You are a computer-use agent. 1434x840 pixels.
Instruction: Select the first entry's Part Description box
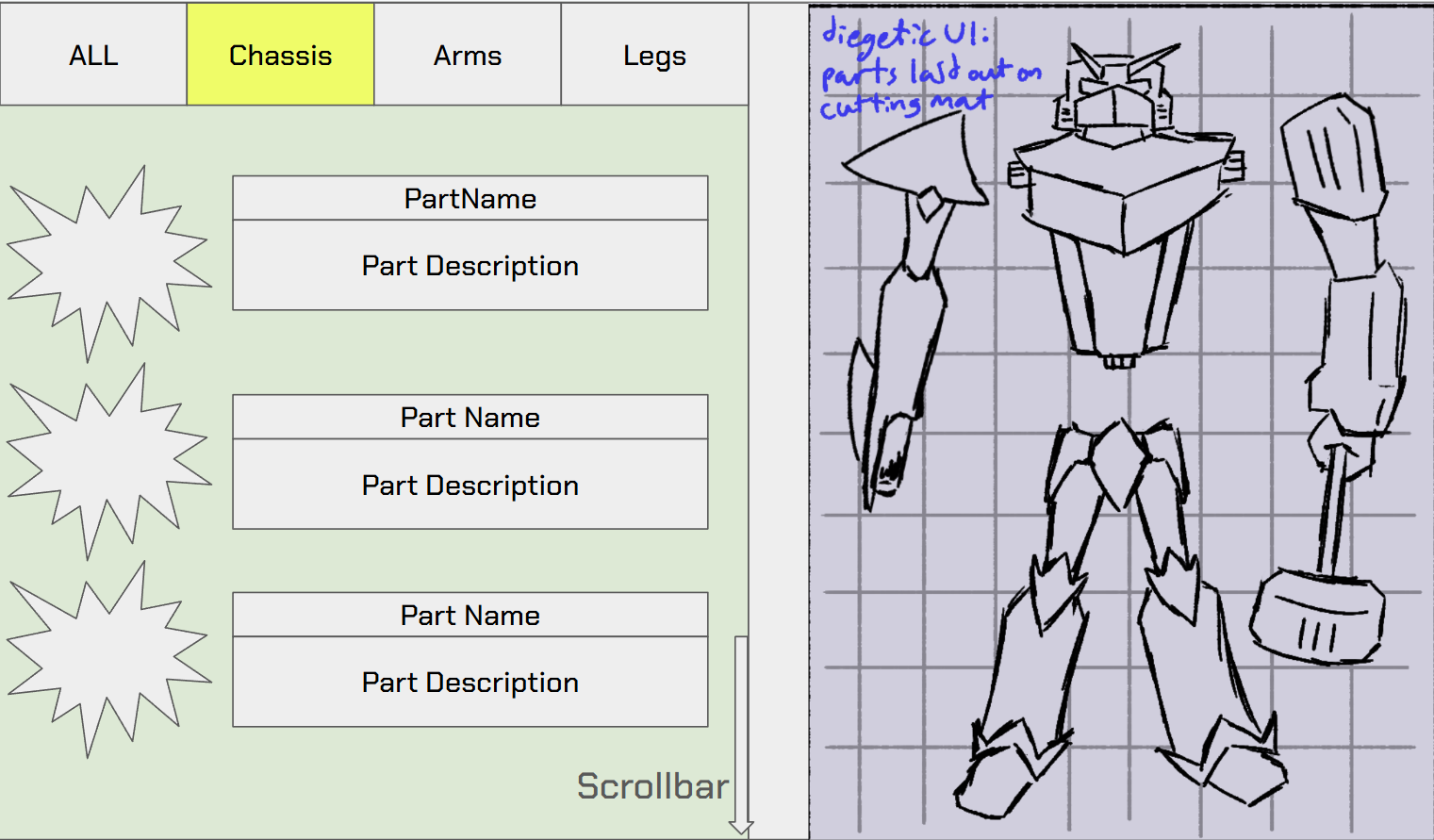point(470,266)
